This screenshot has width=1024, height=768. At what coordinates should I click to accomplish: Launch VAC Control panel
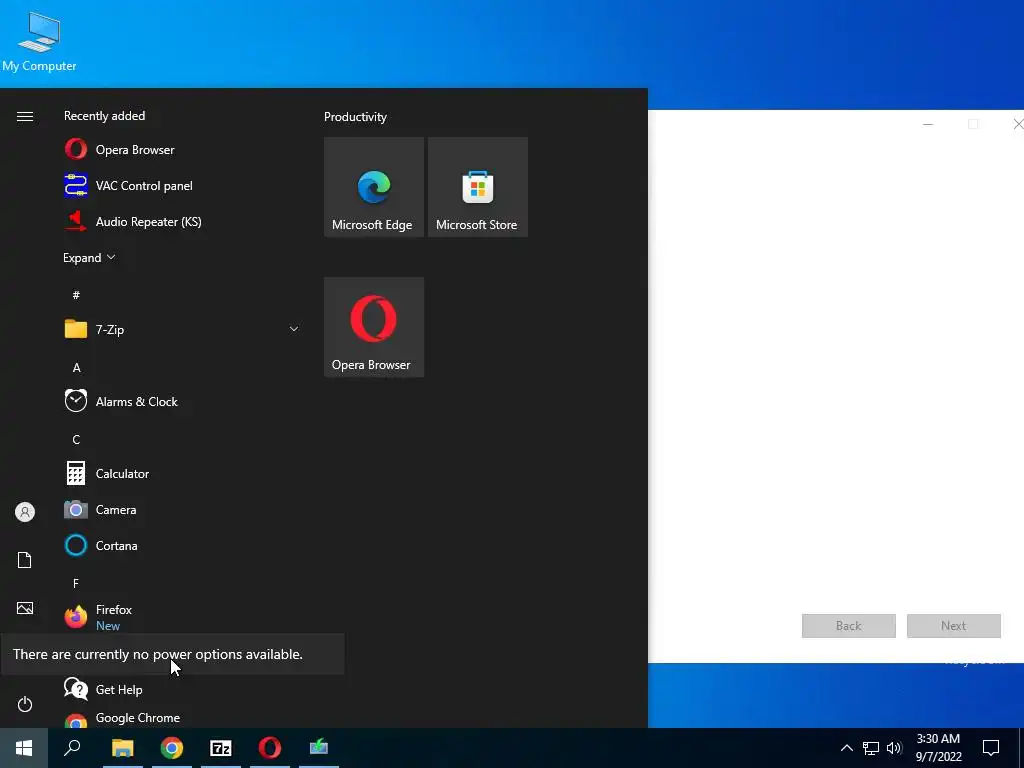pyautogui.click(x=183, y=185)
